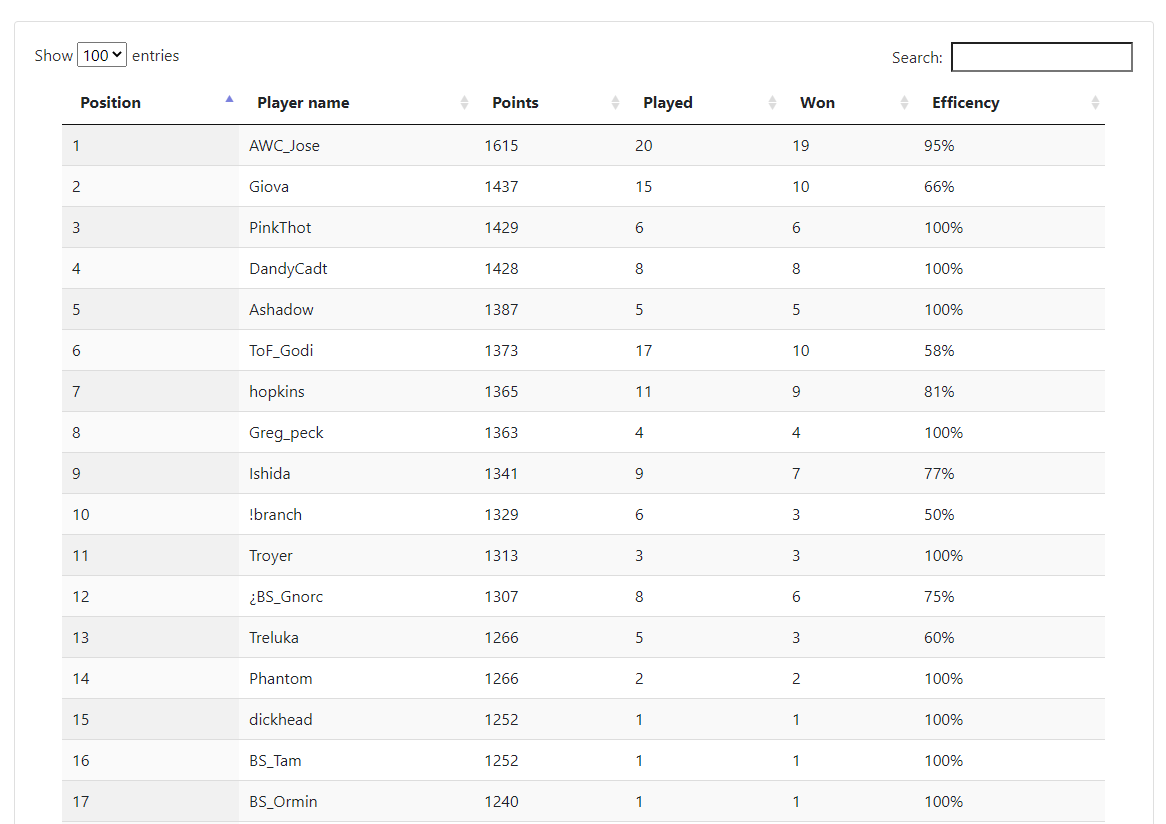Click ToF_Godi's played count of 17
This screenshot has width=1166, height=824.
[643, 350]
